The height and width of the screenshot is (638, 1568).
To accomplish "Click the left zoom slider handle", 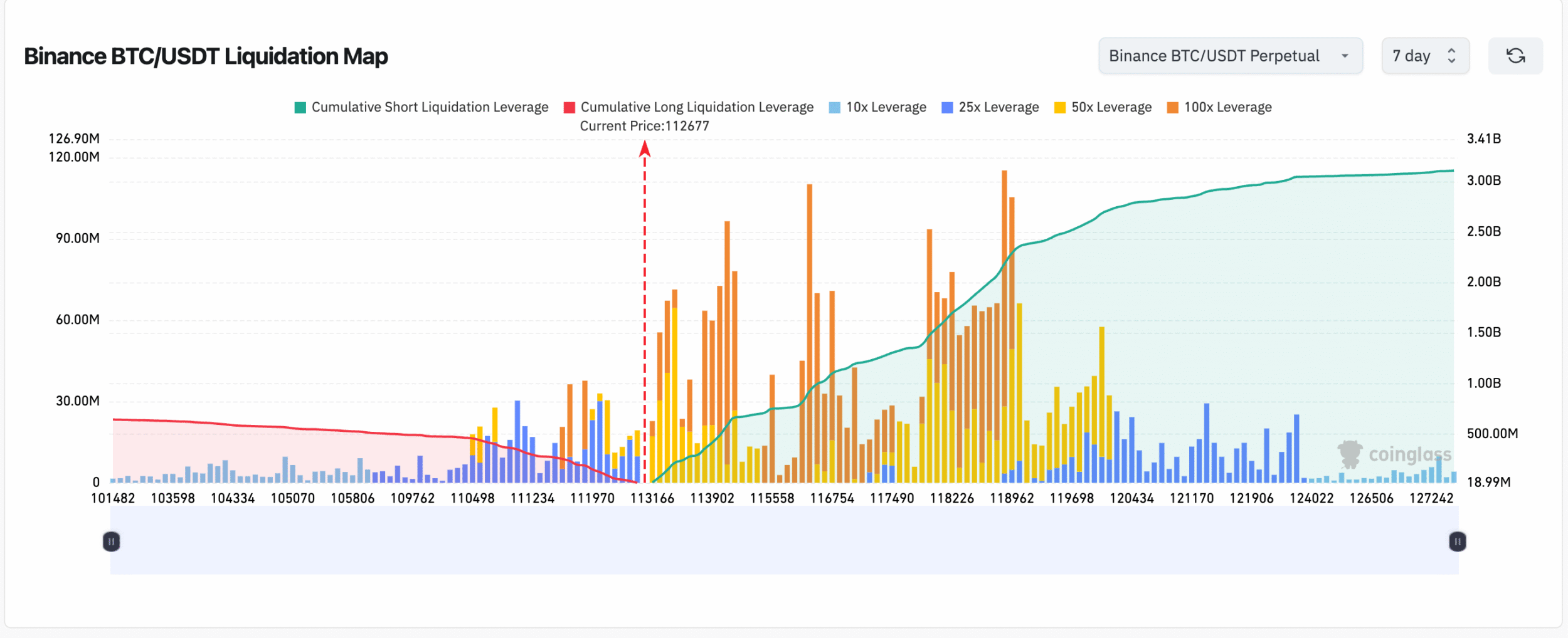I will (x=111, y=541).
